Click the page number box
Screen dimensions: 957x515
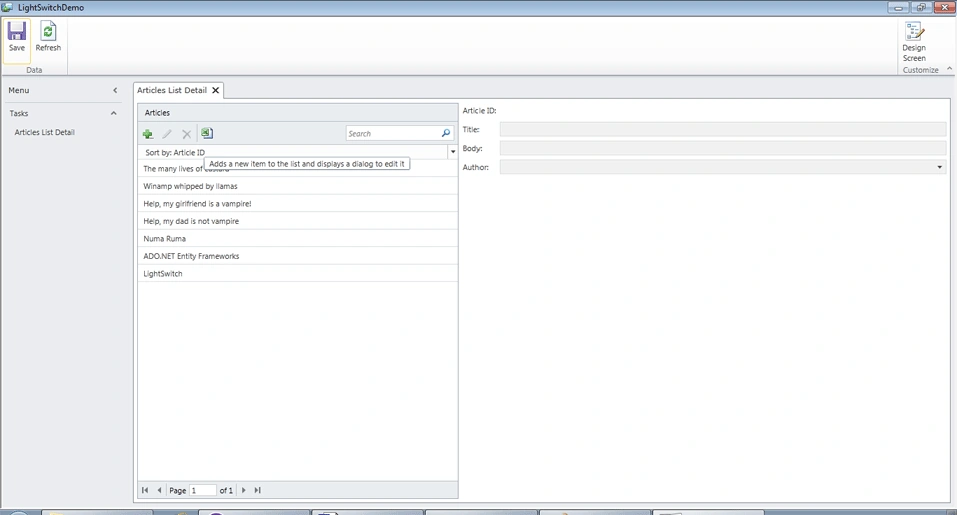tap(203, 490)
